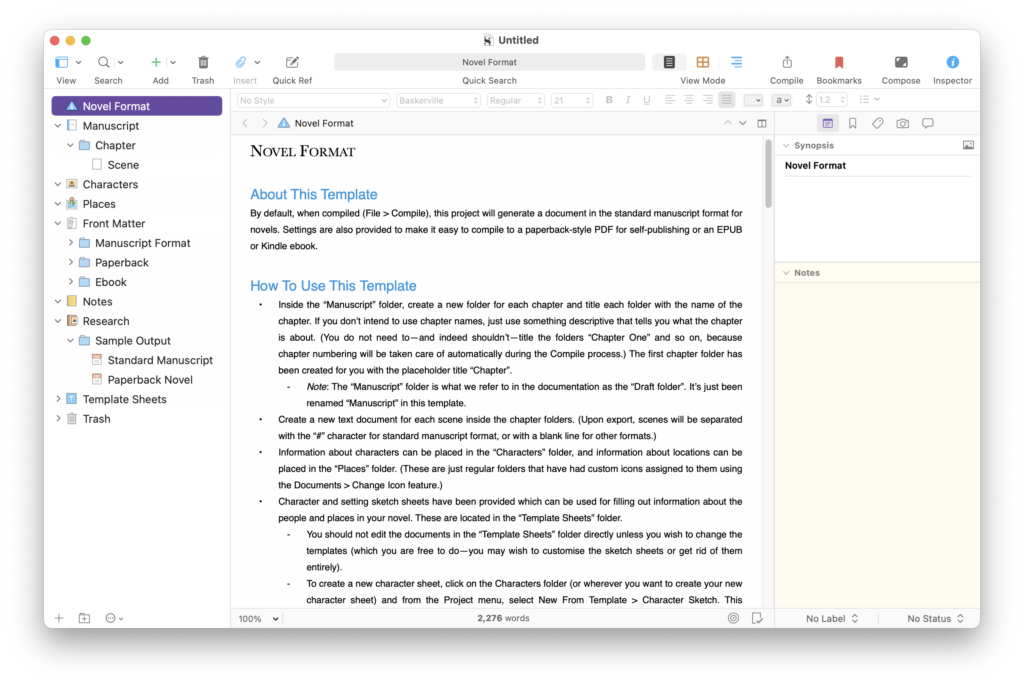This screenshot has height=686, width=1024.
Task: Enter Compose mode
Action: coord(901,62)
